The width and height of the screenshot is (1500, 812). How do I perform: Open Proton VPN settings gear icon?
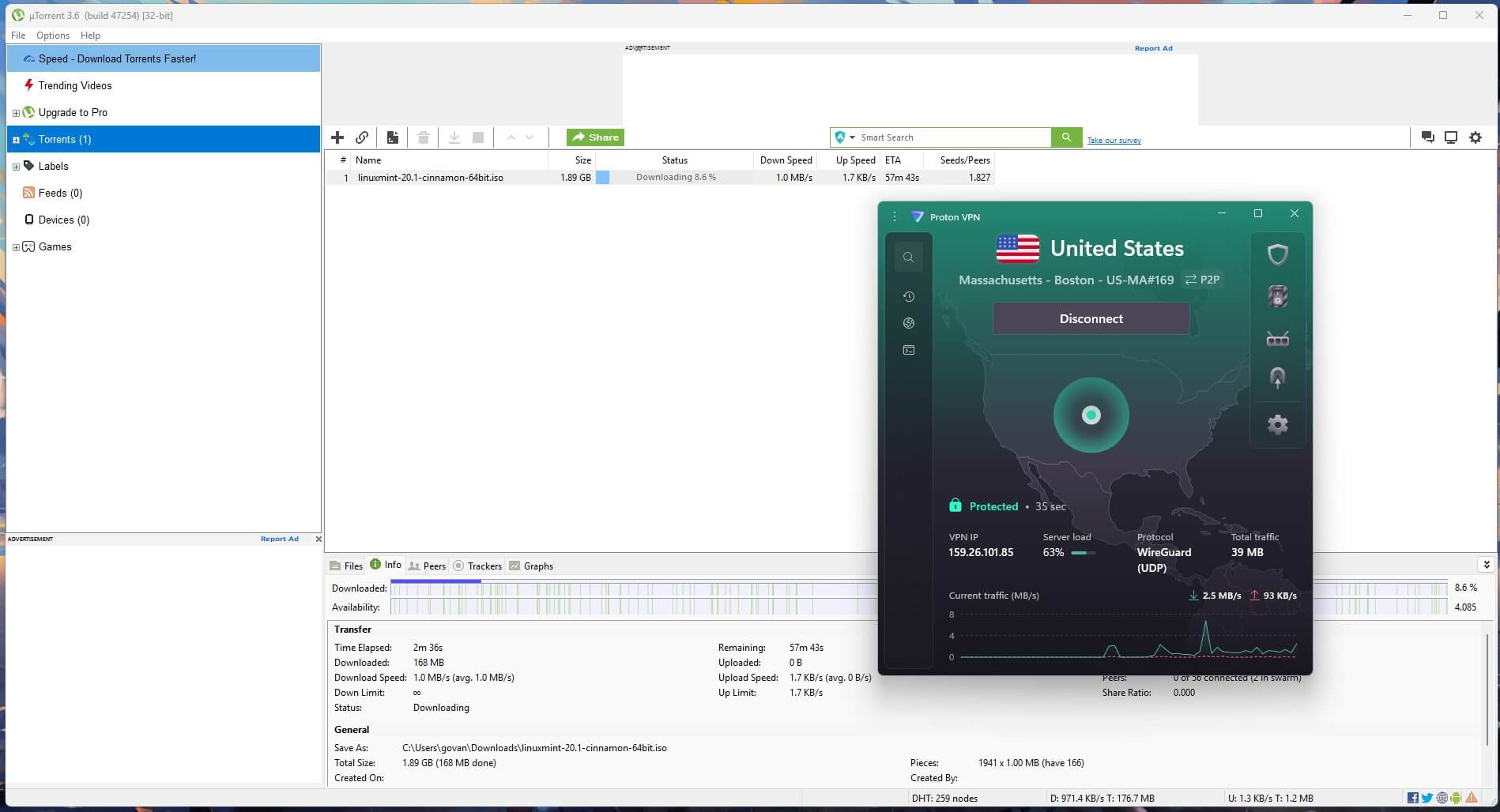[x=1278, y=424]
